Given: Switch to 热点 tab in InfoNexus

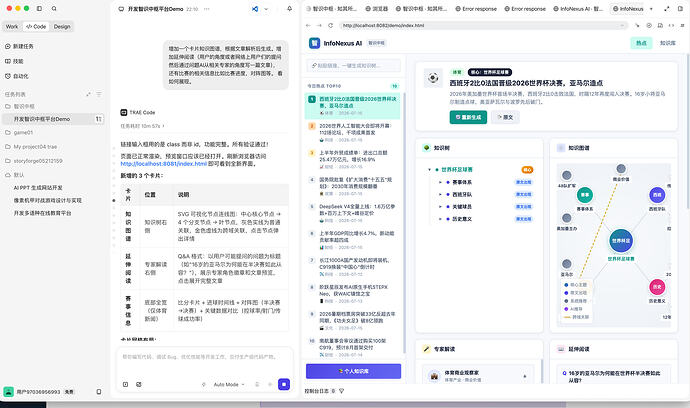Looking at the screenshot, I should coord(641,43).
